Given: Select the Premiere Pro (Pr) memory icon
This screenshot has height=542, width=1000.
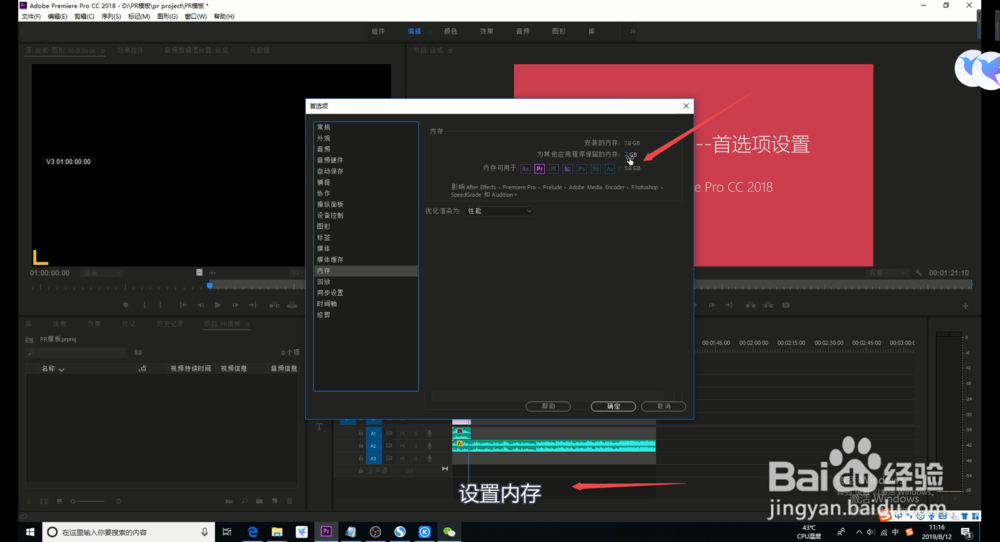Looking at the screenshot, I should coord(540,169).
